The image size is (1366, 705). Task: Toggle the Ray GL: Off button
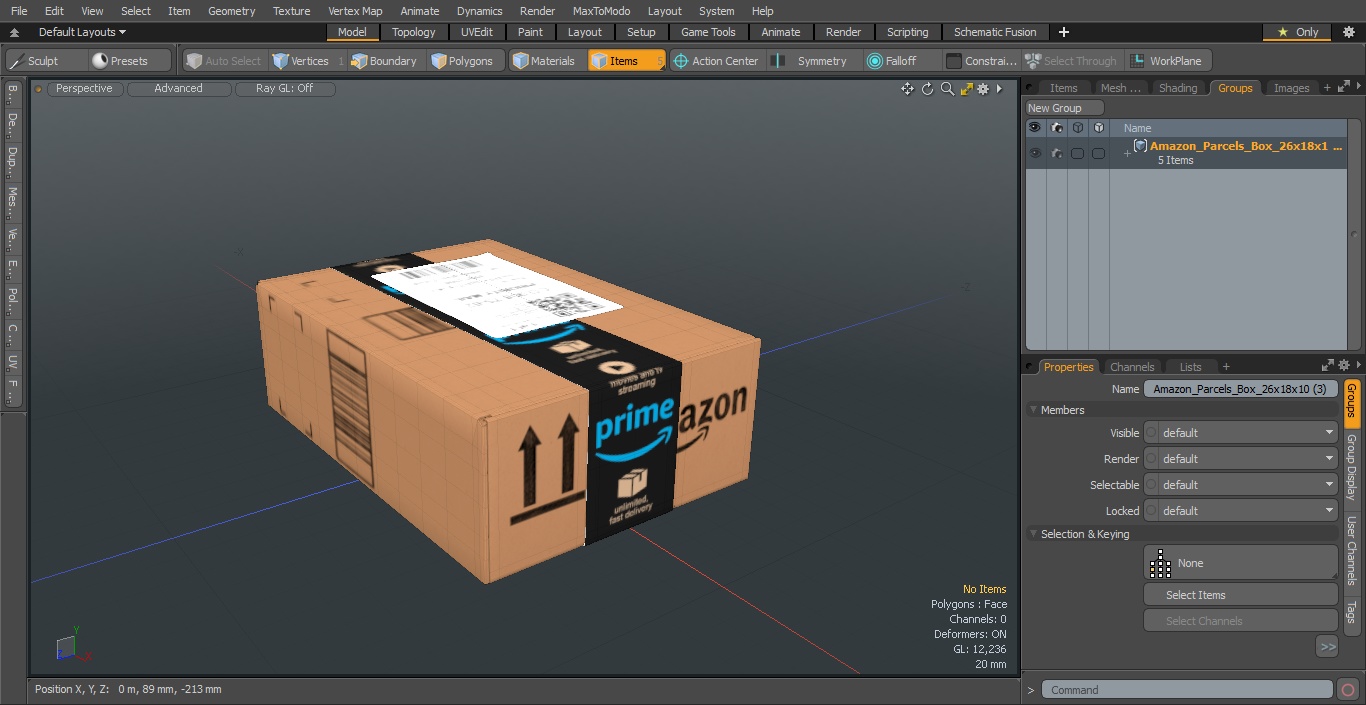[x=285, y=89]
